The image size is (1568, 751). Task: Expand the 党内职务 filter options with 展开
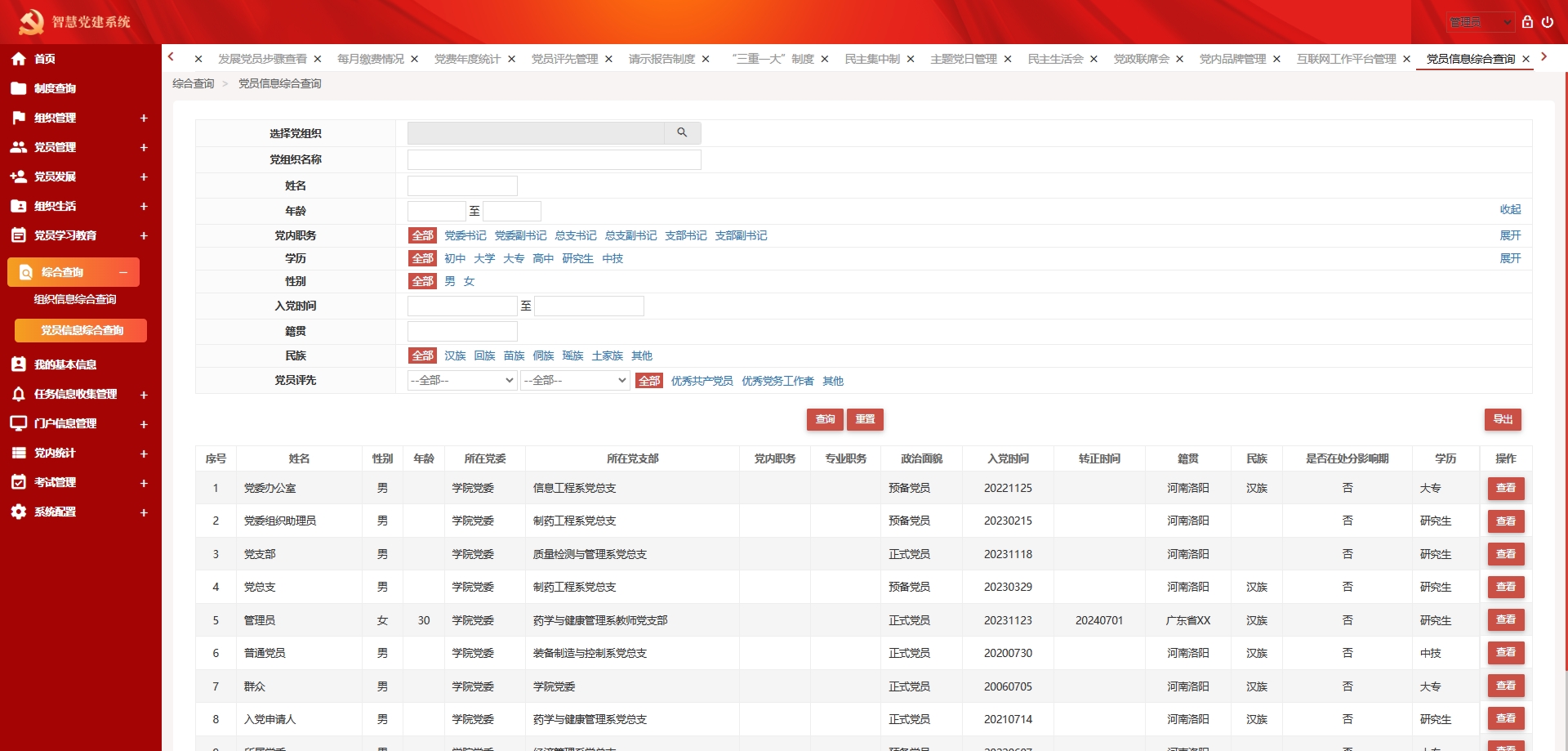point(1510,235)
